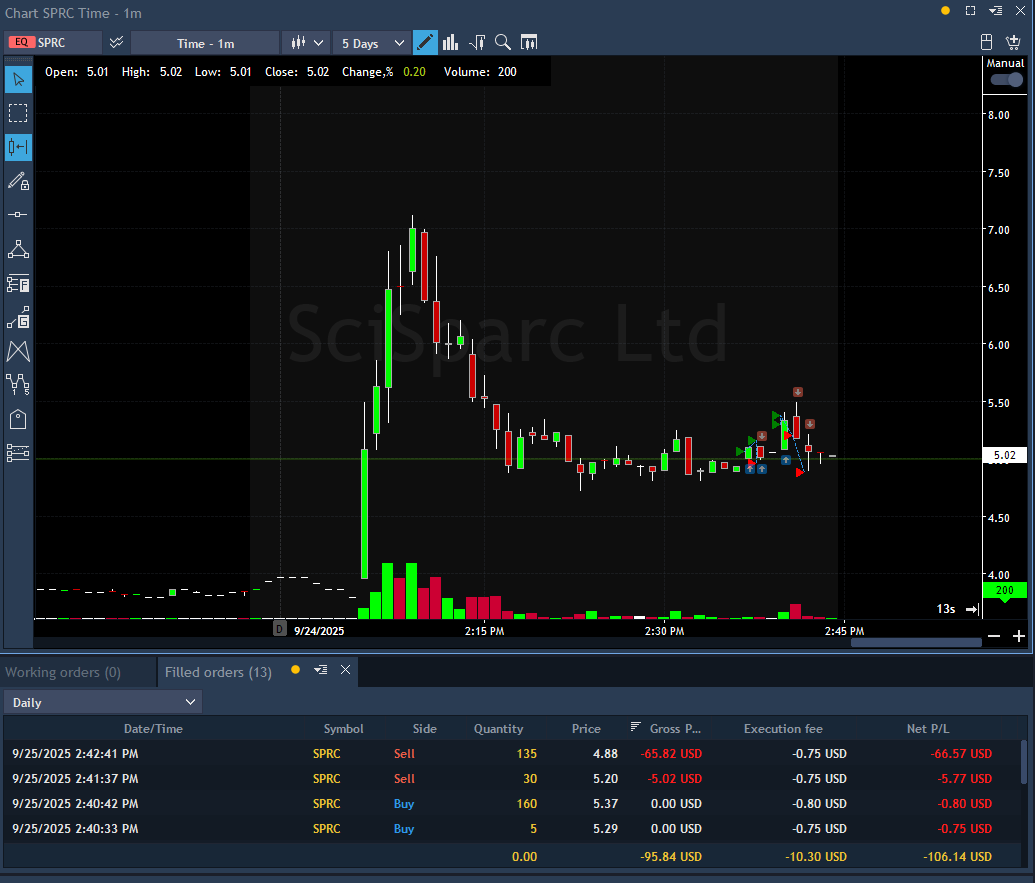Close the Filled orders panel
This screenshot has width=1035, height=883.
click(345, 670)
